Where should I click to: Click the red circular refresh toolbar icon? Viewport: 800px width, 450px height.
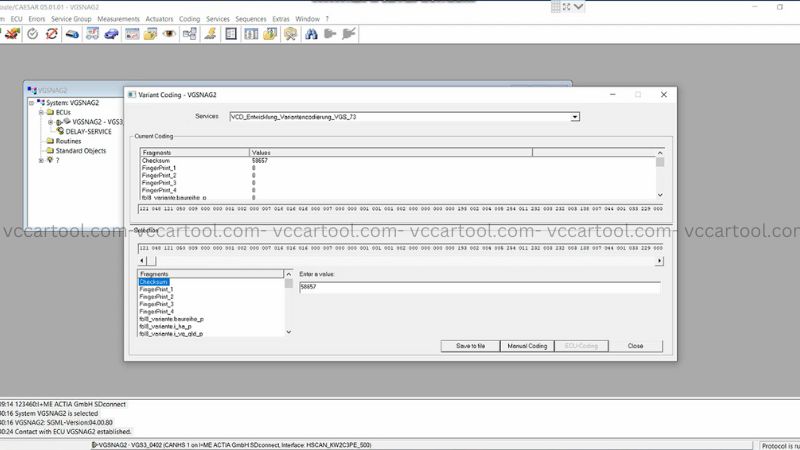pyautogui.click(x=52, y=34)
